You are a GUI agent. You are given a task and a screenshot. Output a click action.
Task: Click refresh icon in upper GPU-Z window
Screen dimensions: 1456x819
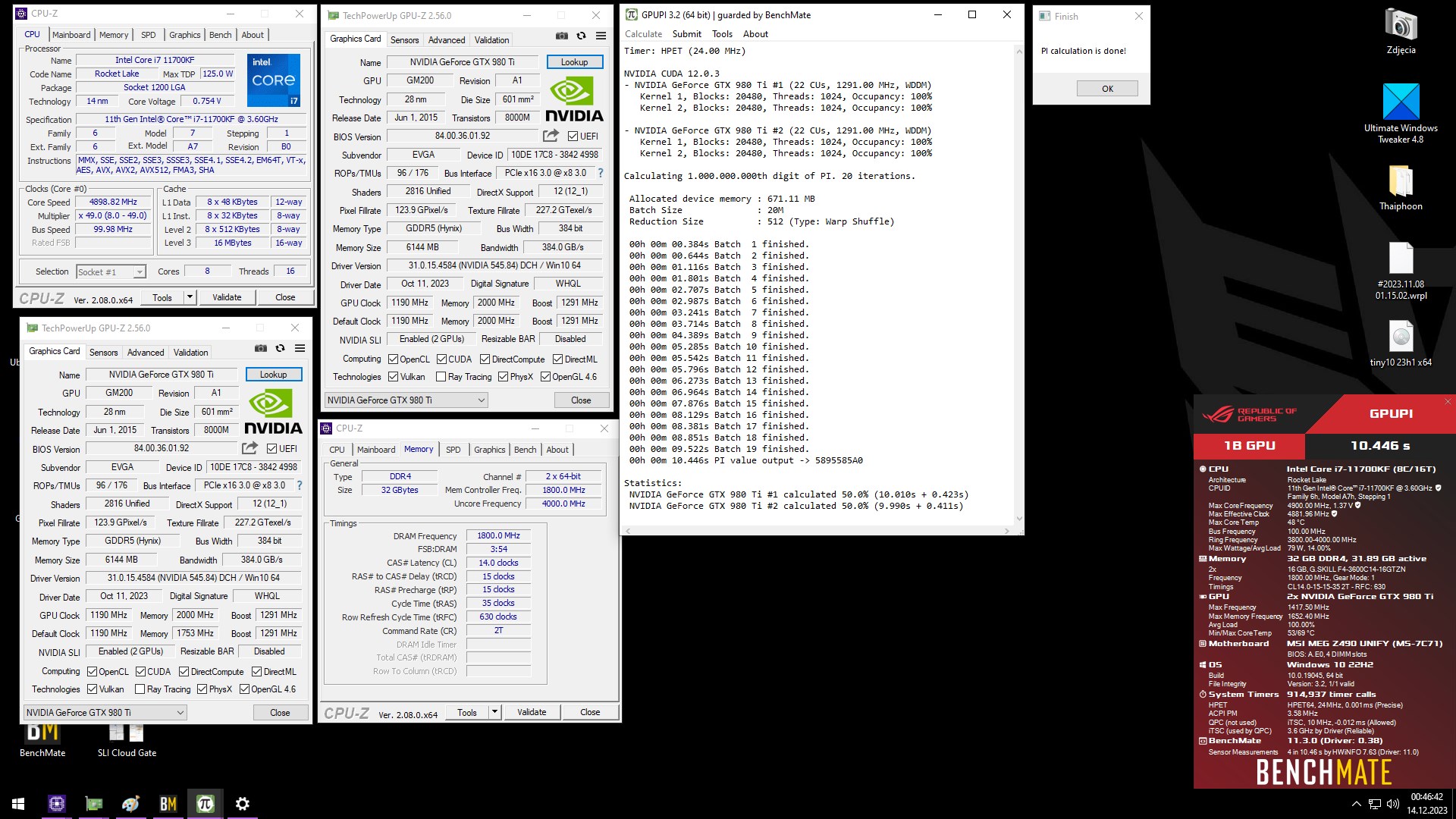(582, 36)
